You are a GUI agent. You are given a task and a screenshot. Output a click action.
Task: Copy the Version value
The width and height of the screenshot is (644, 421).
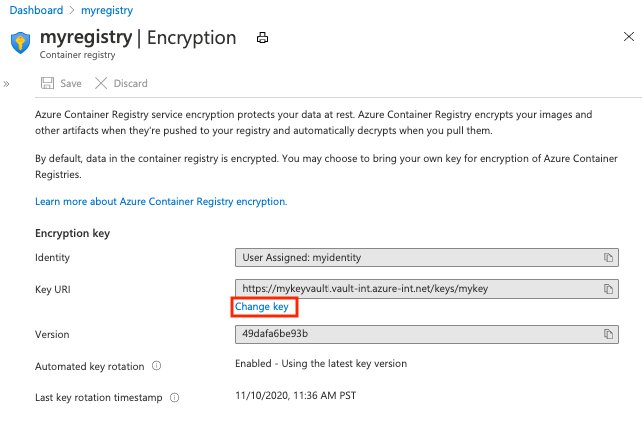click(x=607, y=334)
